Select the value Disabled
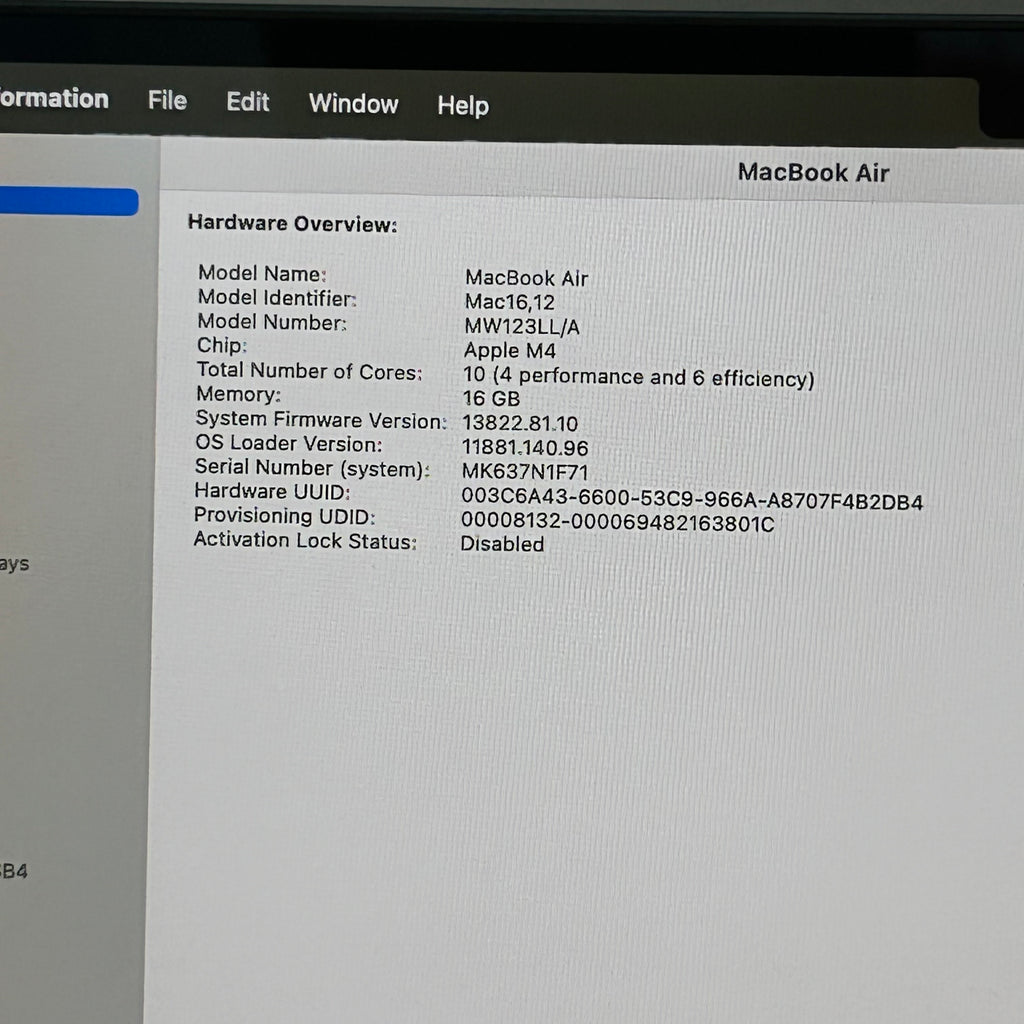The width and height of the screenshot is (1024, 1024). (502, 543)
